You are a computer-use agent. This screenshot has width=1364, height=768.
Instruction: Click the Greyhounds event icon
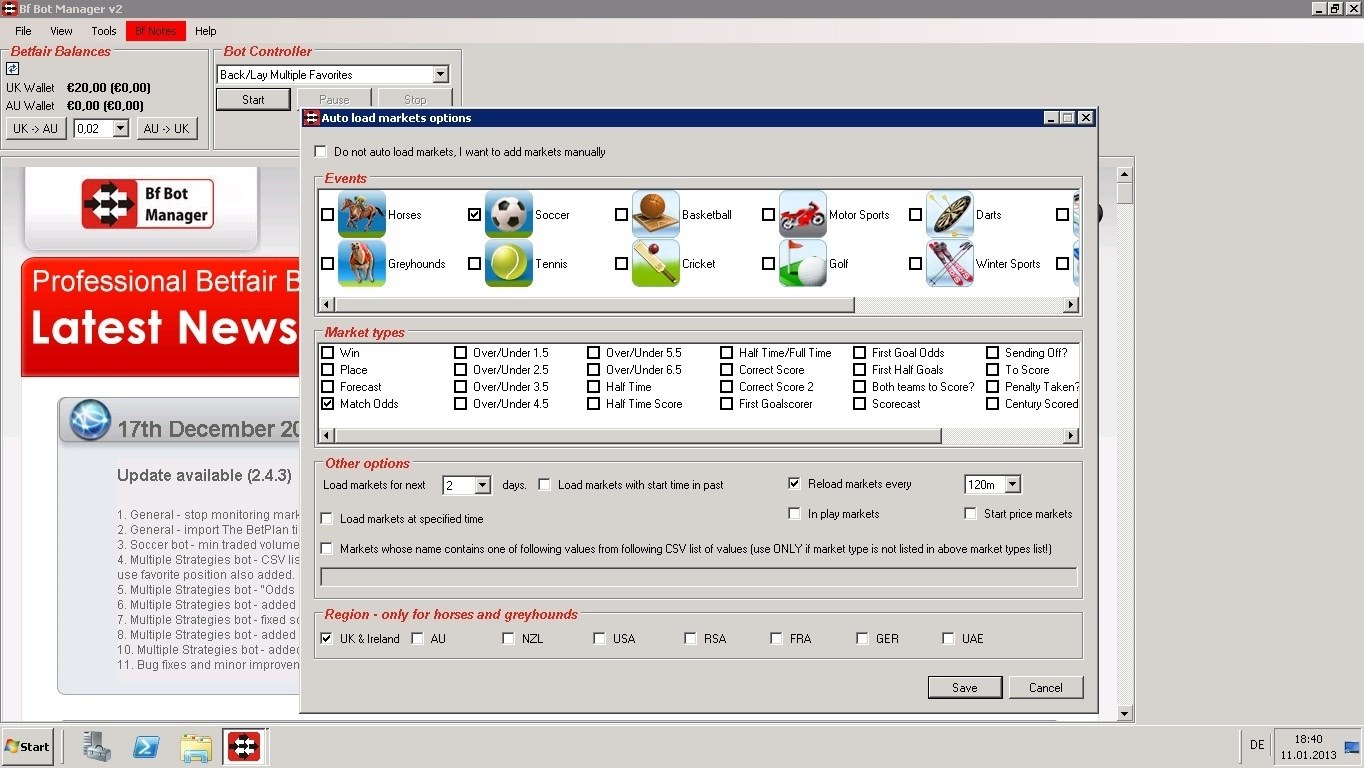tap(362, 263)
